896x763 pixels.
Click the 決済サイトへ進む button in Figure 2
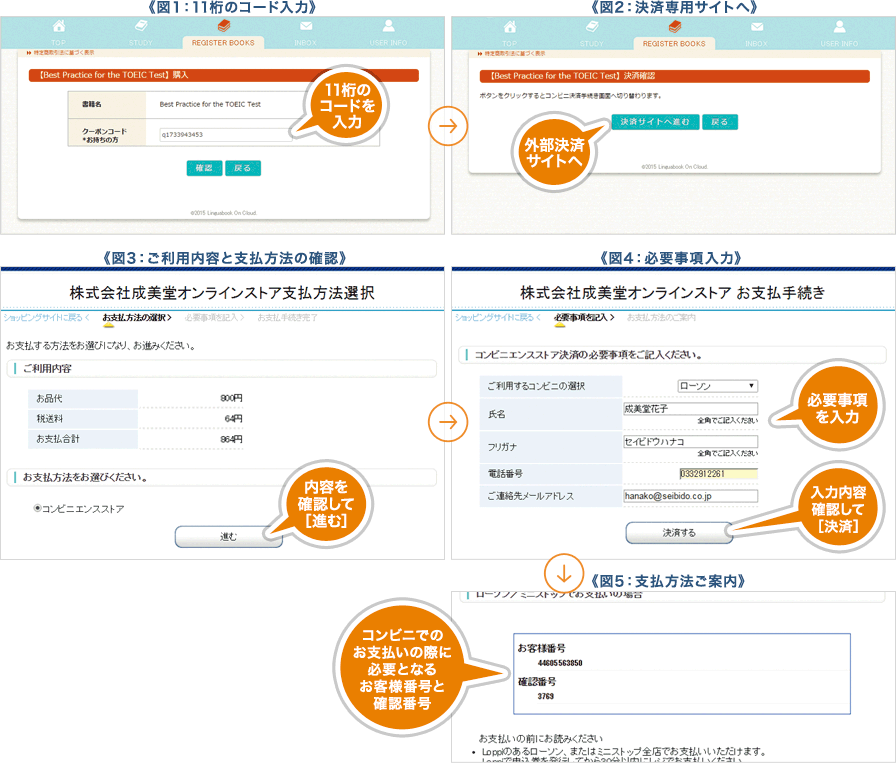click(x=655, y=122)
